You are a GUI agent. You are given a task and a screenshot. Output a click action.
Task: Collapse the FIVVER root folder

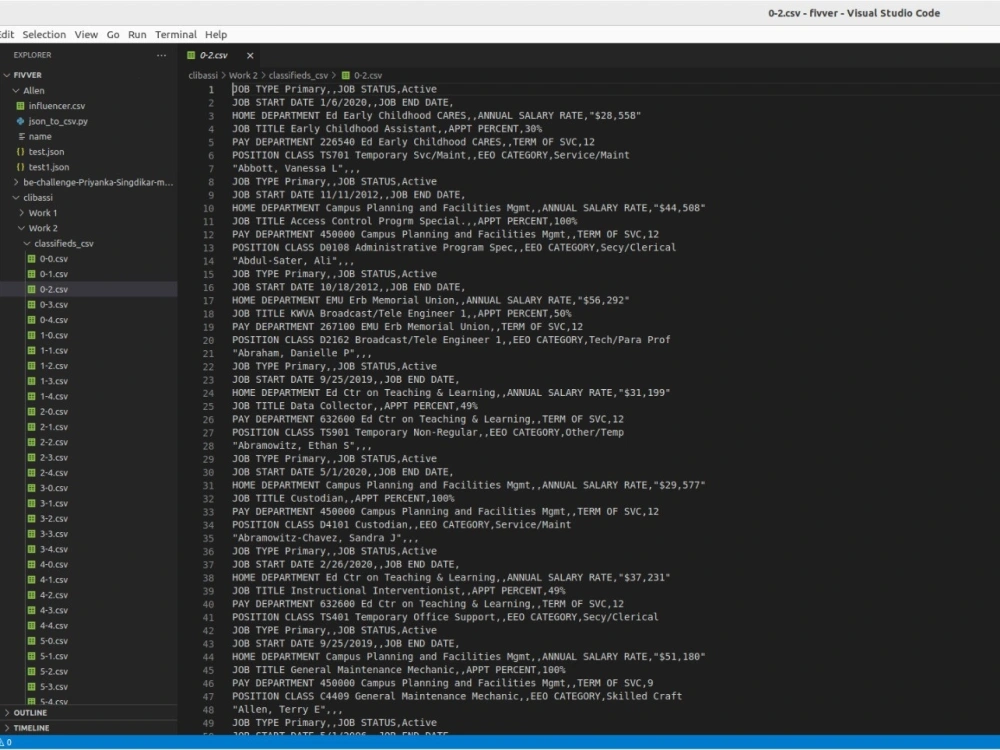tap(7, 75)
